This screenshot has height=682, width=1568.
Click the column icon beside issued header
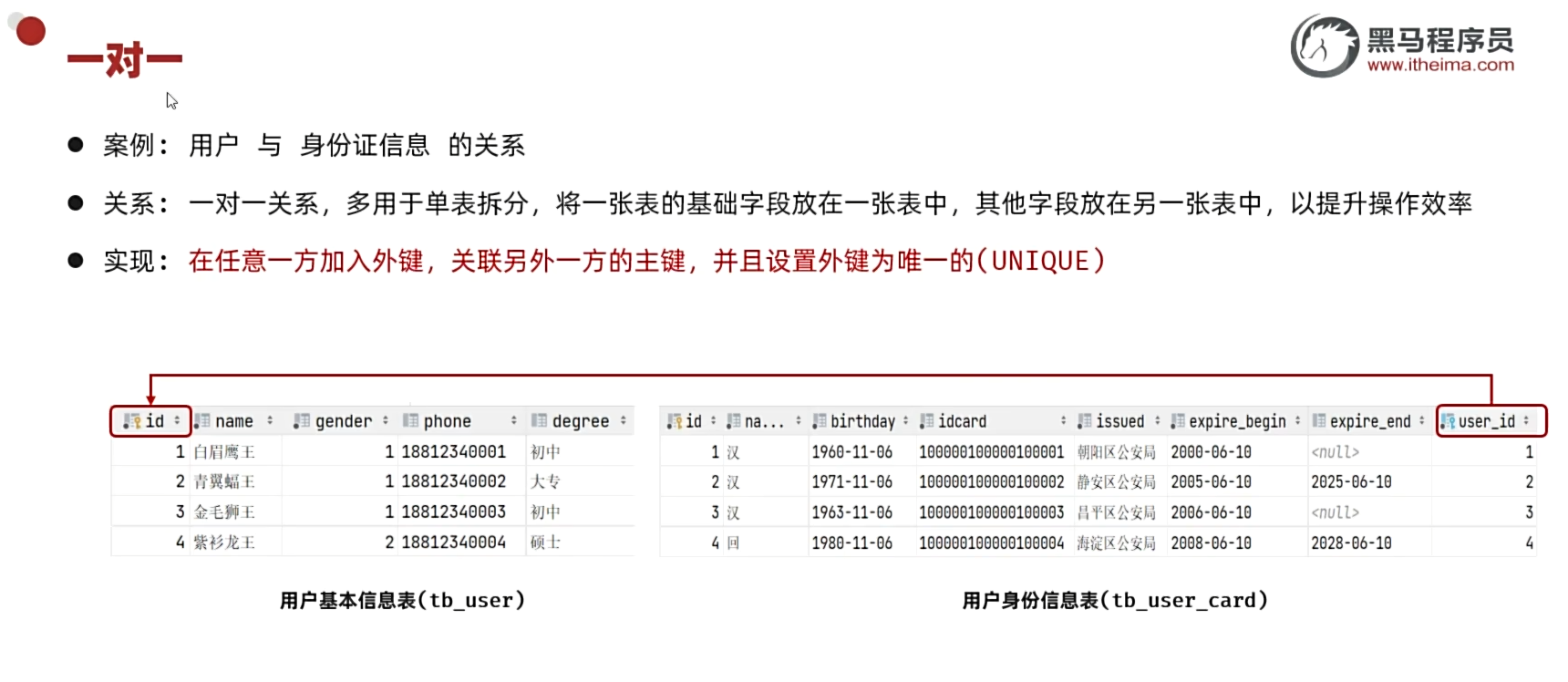[x=1084, y=421]
